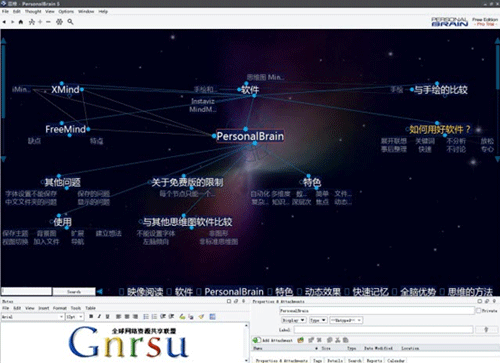Open the Display dropdown in Properties
Image resolution: width=500 pixels, height=363 pixels.
[293, 320]
